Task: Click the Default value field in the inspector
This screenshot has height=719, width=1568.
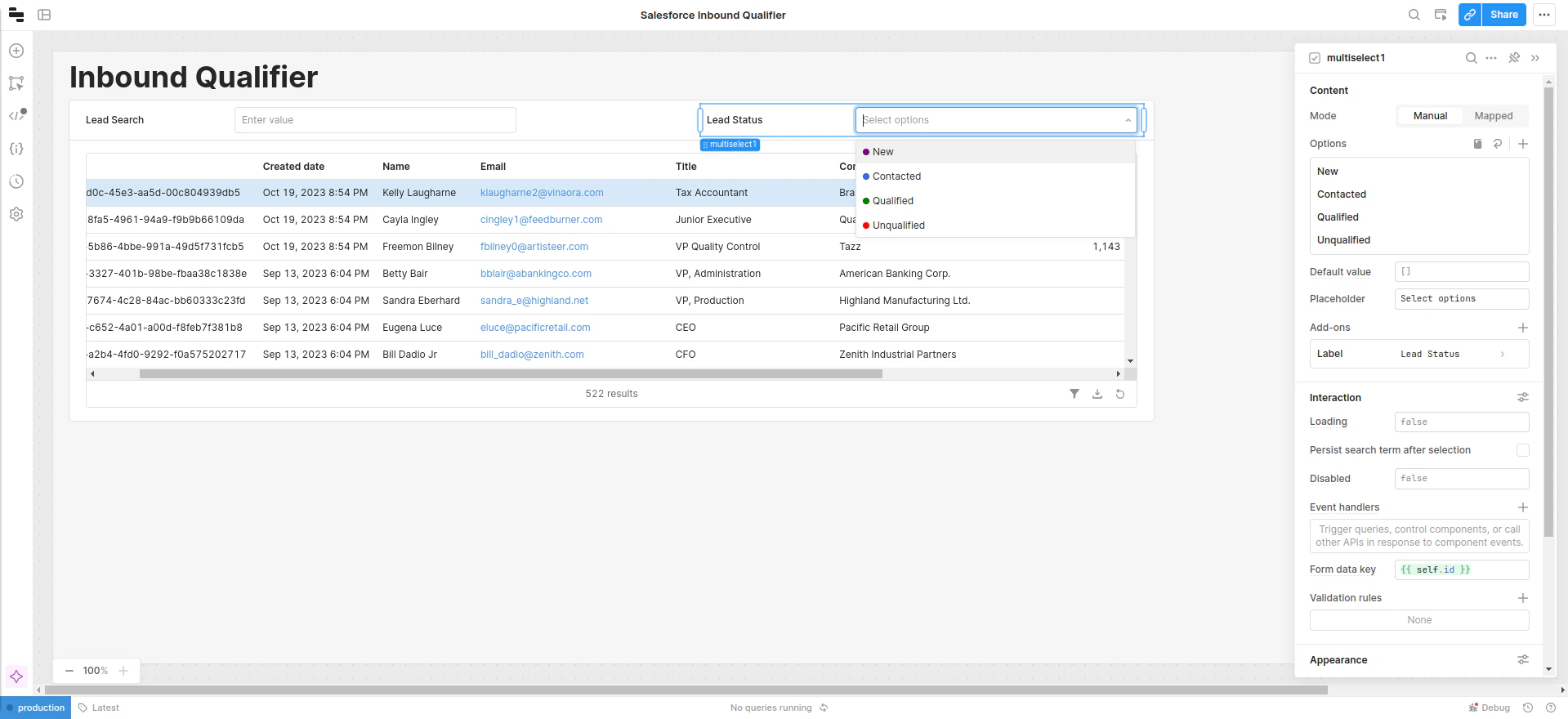Action: (1462, 272)
